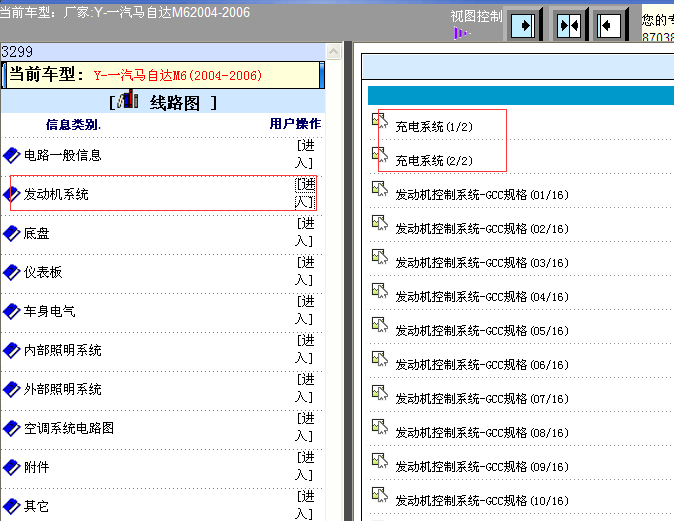
Task: Click [进入] for 内部照明系统
Action: point(305,349)
